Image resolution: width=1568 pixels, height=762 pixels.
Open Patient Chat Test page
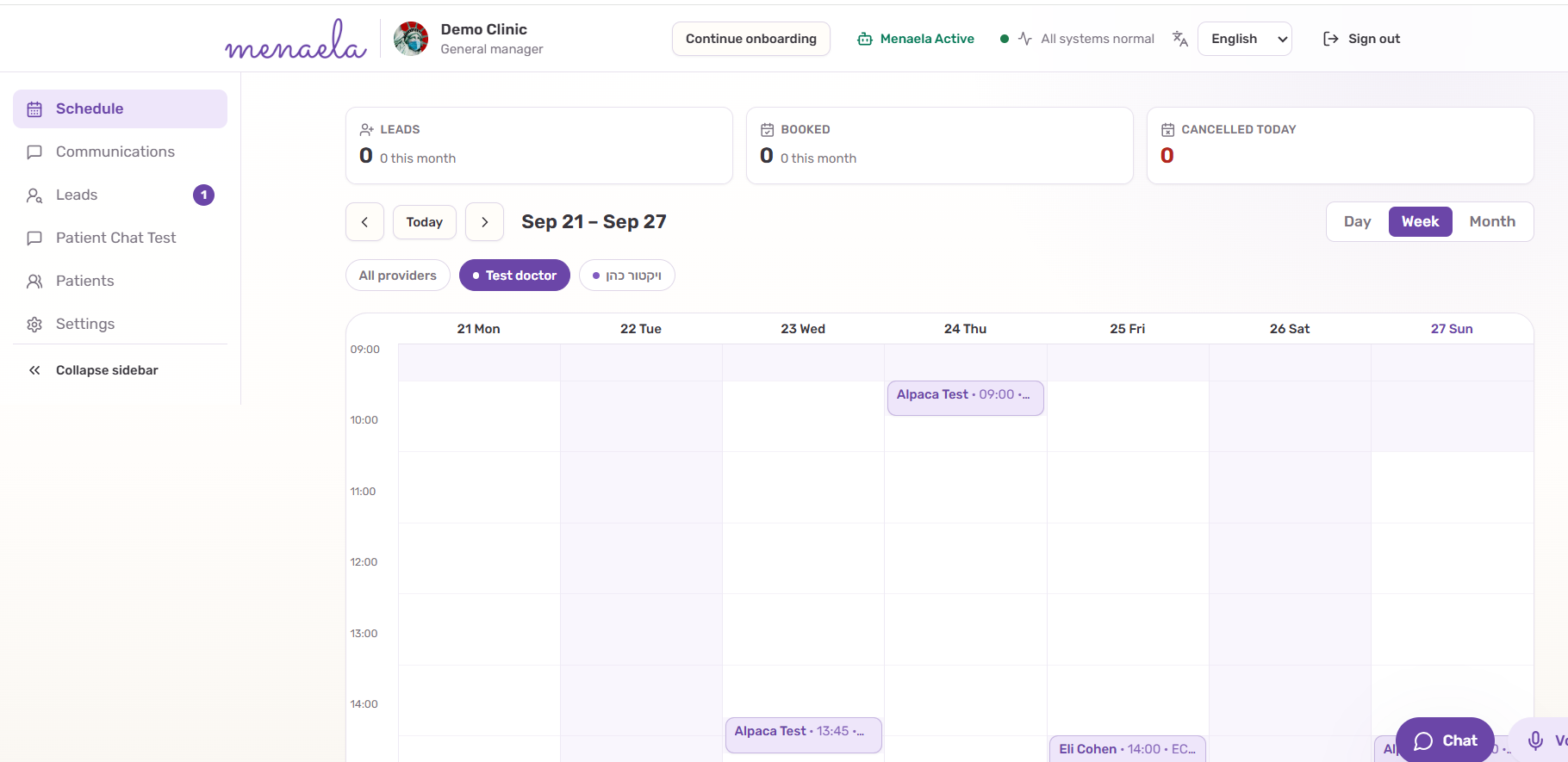[120, 239]
